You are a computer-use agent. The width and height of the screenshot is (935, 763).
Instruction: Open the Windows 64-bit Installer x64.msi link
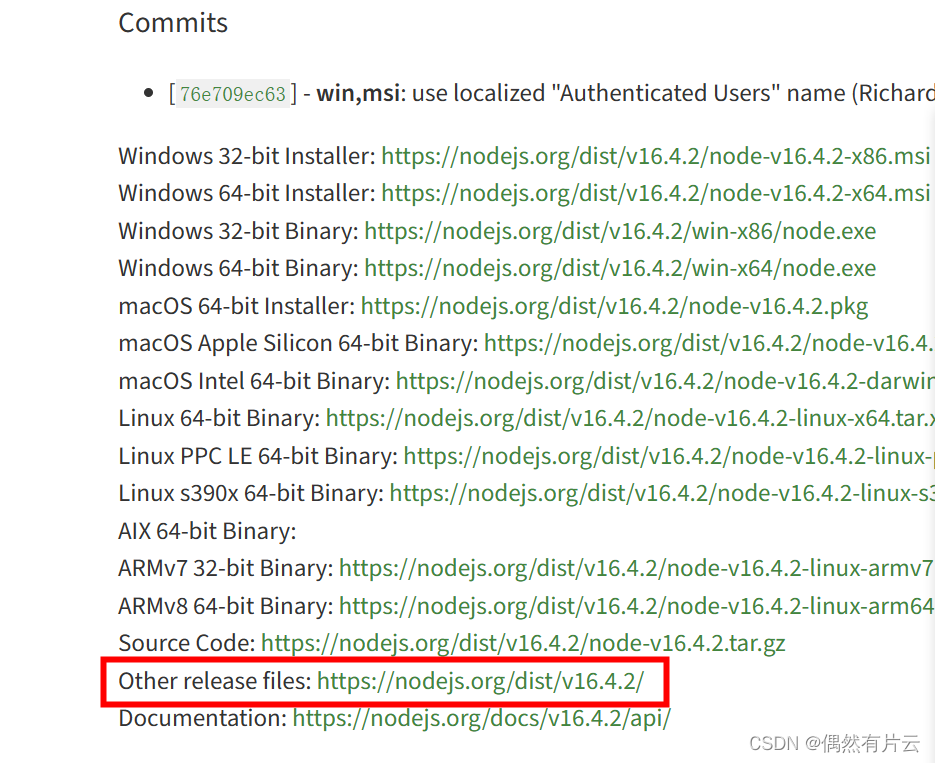[656, 194]
